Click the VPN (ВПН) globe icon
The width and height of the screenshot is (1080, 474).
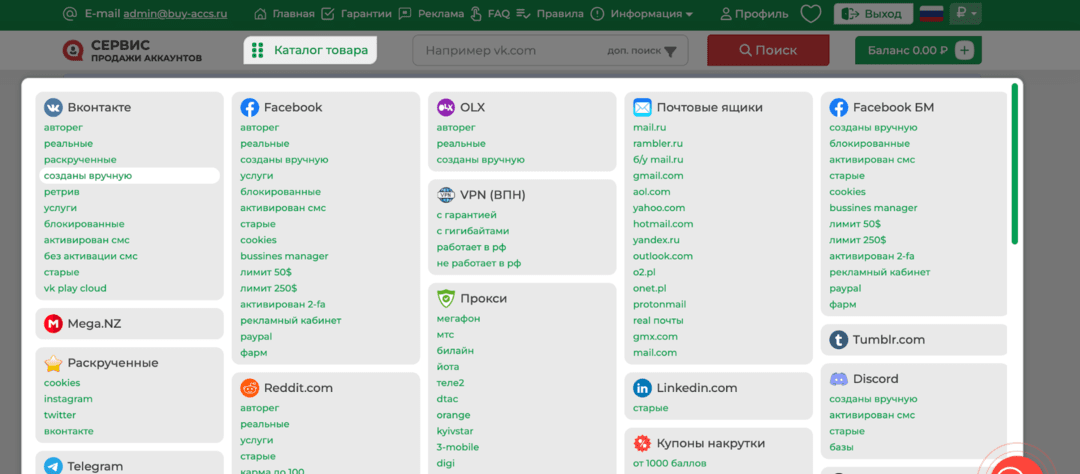[x=446, y=195]
